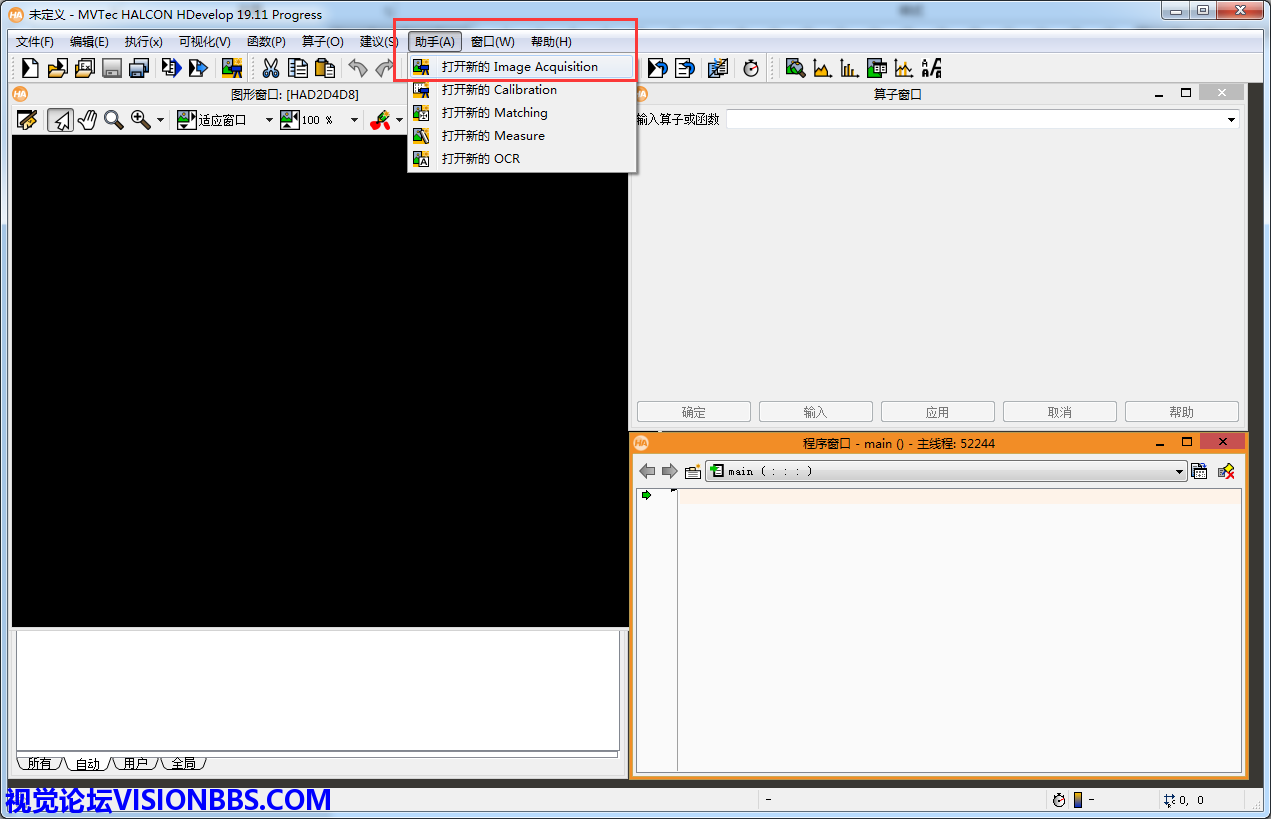
Task: Open the 适应窗口 fit window dropdown arrow
Action: (x=269, y=121)
